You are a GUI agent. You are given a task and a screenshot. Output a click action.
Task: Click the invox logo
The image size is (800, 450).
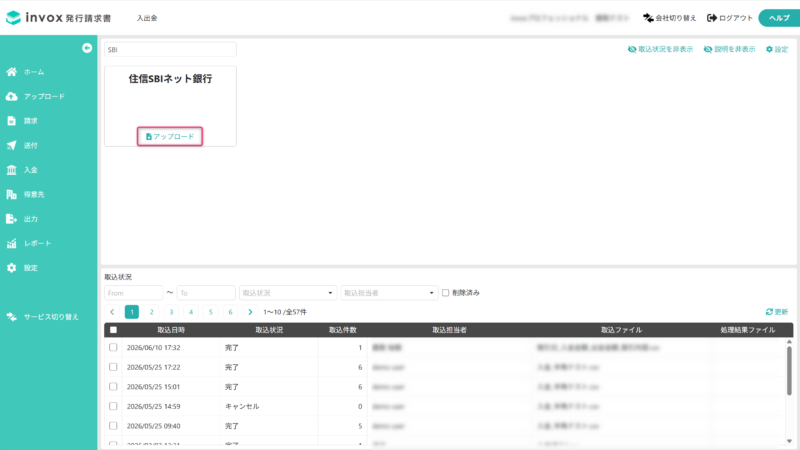[x=58, y=18]
